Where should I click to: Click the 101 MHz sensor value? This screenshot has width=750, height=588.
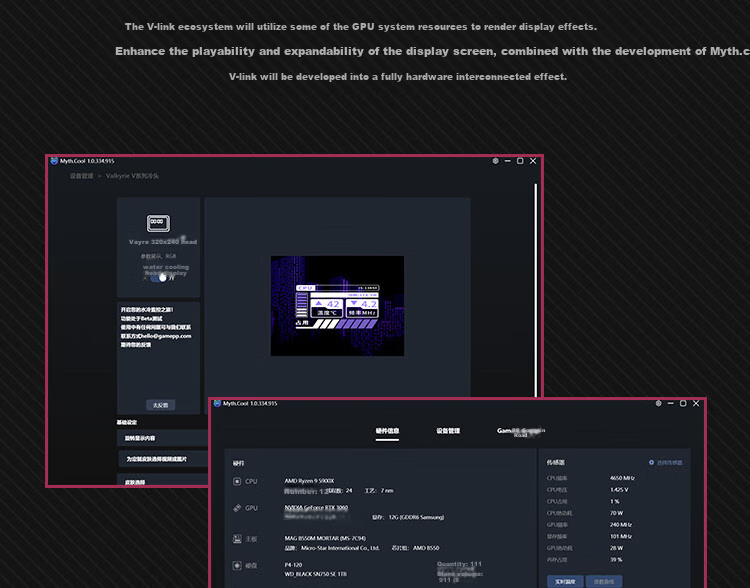[621, 536]
